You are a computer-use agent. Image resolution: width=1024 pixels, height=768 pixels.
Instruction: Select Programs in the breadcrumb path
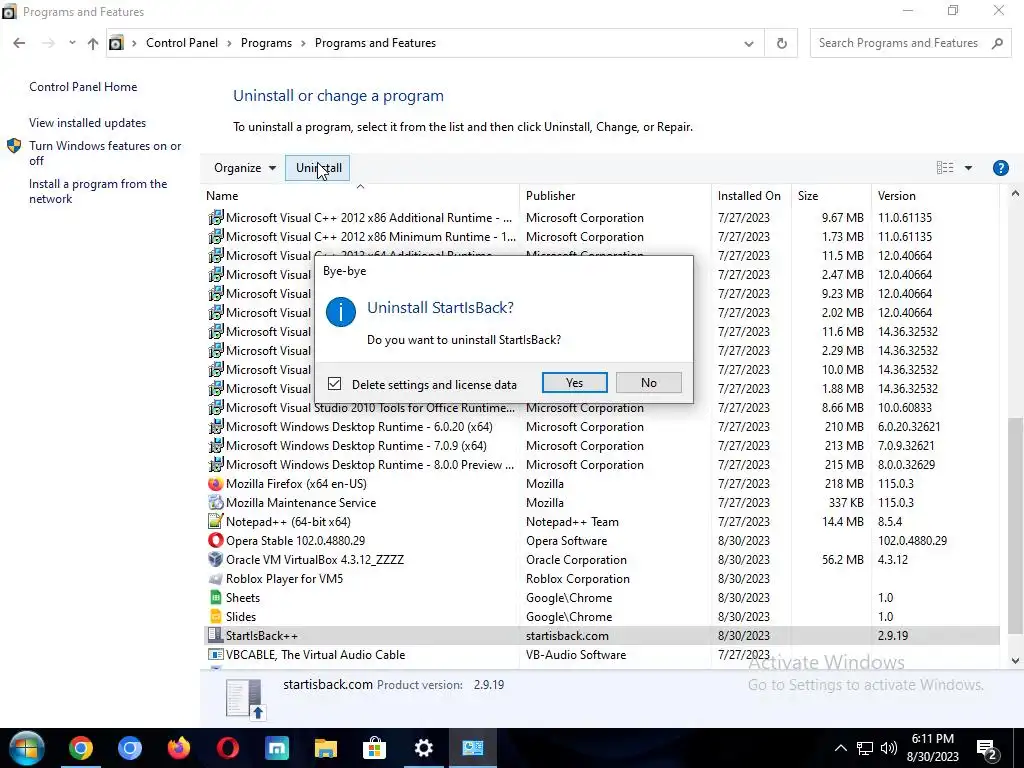tap(266, 43)
